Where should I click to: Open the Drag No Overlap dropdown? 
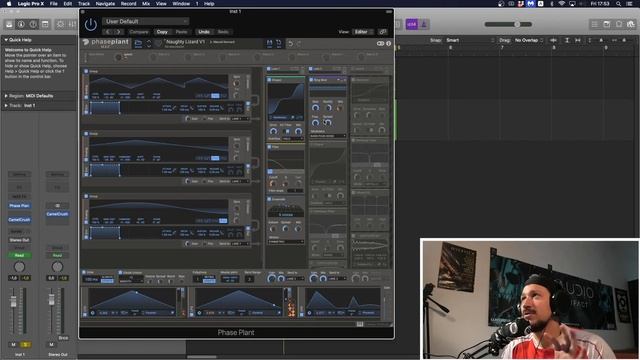point(529,40)
